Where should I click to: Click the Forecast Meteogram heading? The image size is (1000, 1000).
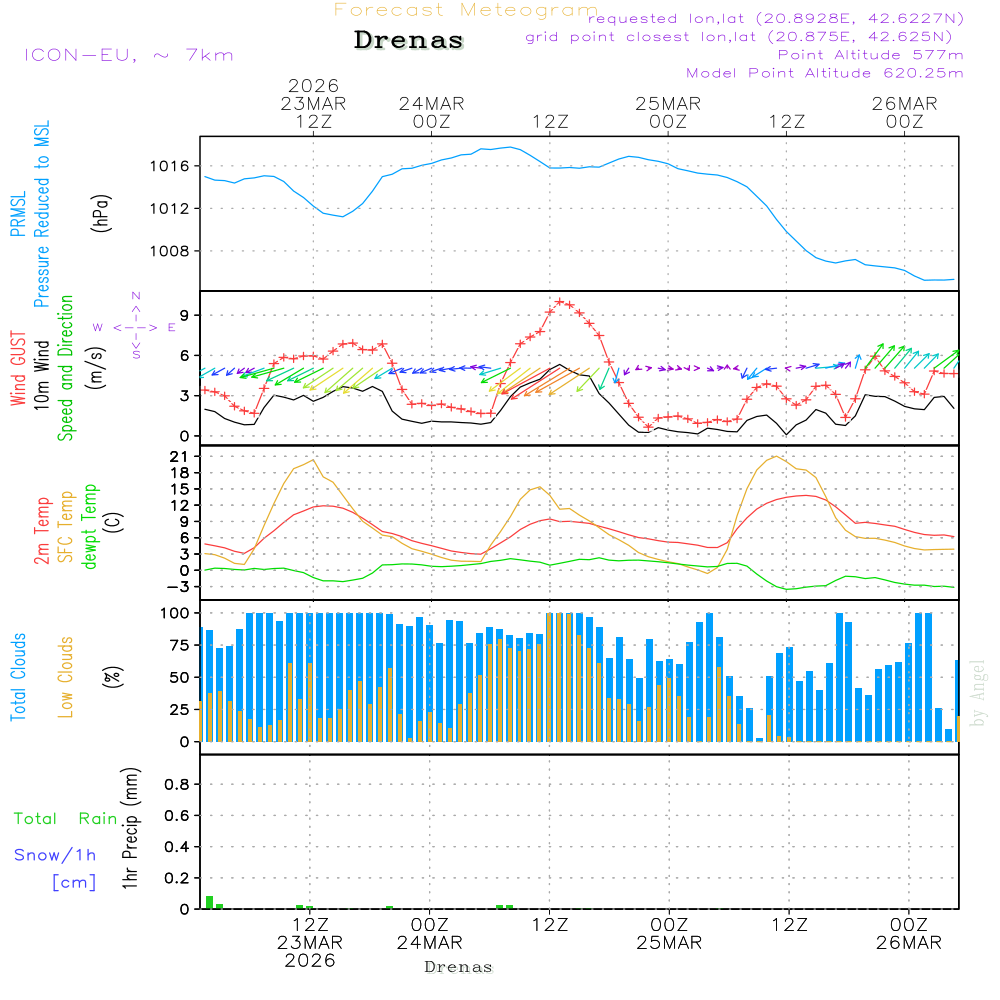click(x=466, y=10)
